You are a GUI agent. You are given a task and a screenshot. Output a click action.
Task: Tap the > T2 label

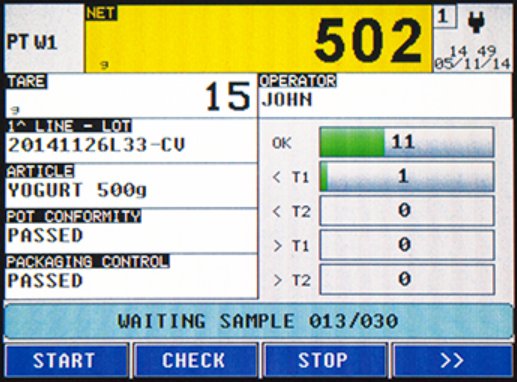click(291, 281)
